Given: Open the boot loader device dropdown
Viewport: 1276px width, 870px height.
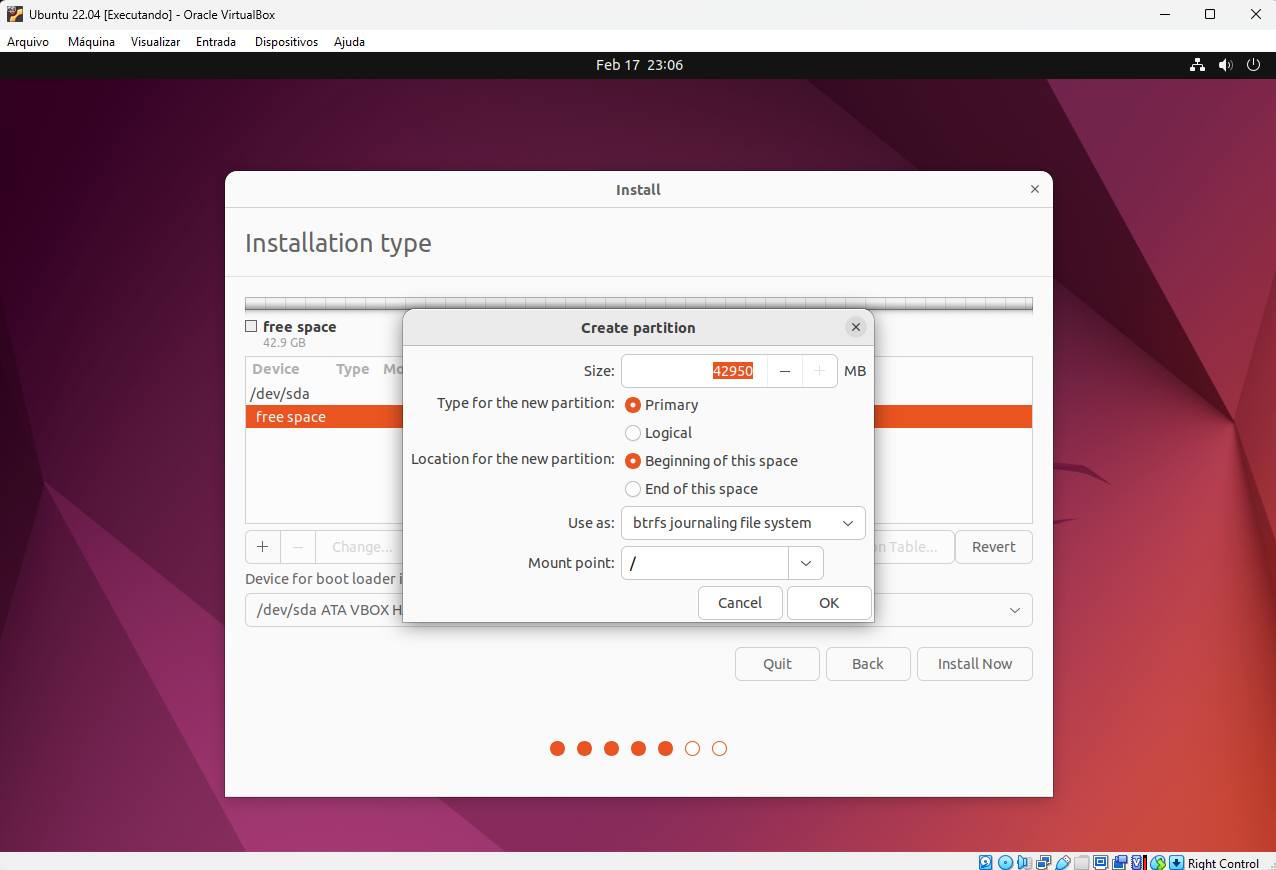Looking at the screenshot, I should point(1014,610).
